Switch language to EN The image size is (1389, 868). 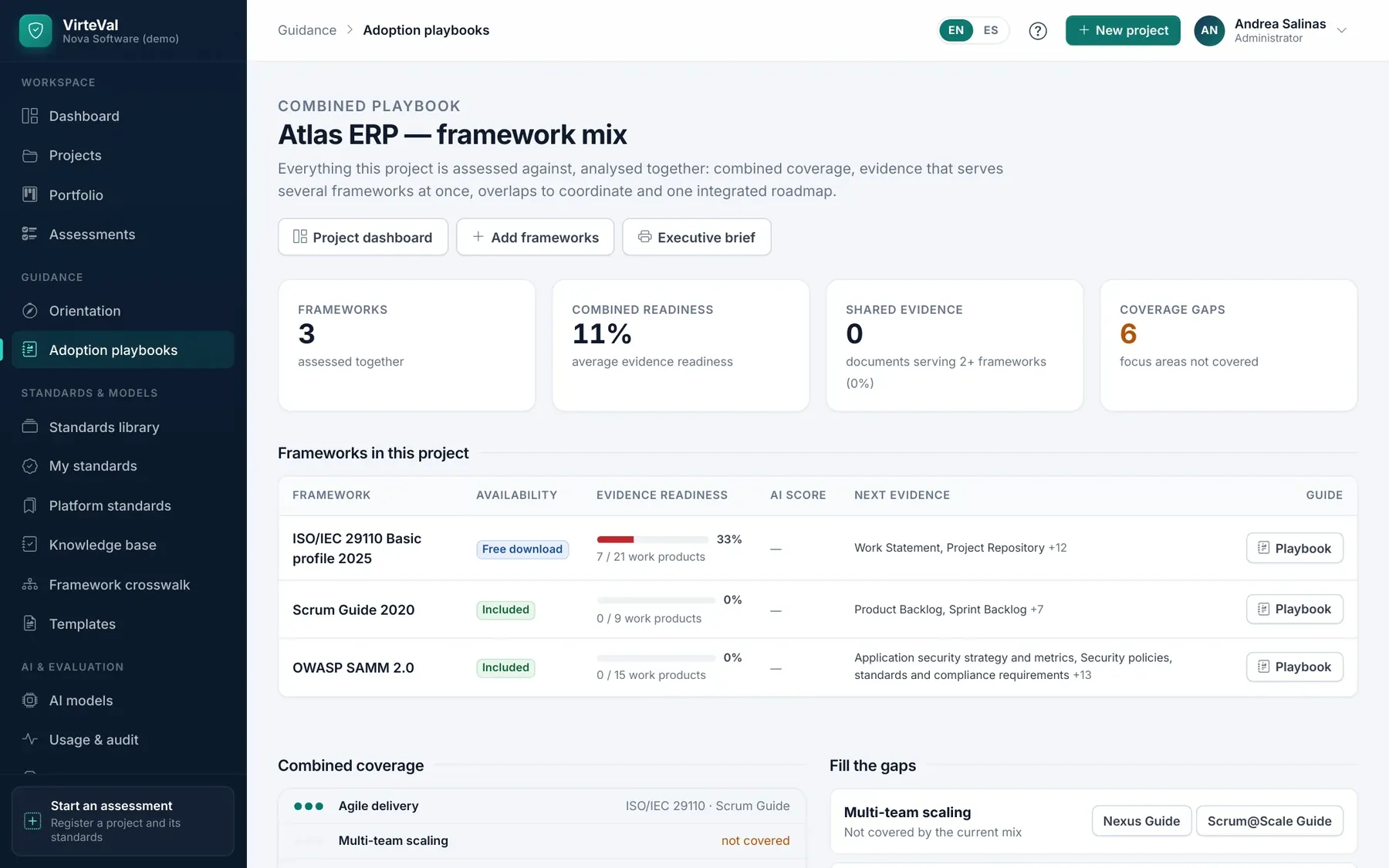tap(956, 30)
